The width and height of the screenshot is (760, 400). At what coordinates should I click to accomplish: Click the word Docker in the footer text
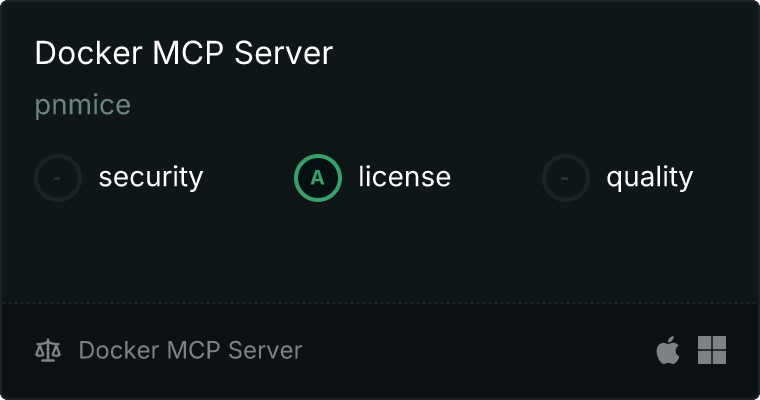[x=119, y=350]
